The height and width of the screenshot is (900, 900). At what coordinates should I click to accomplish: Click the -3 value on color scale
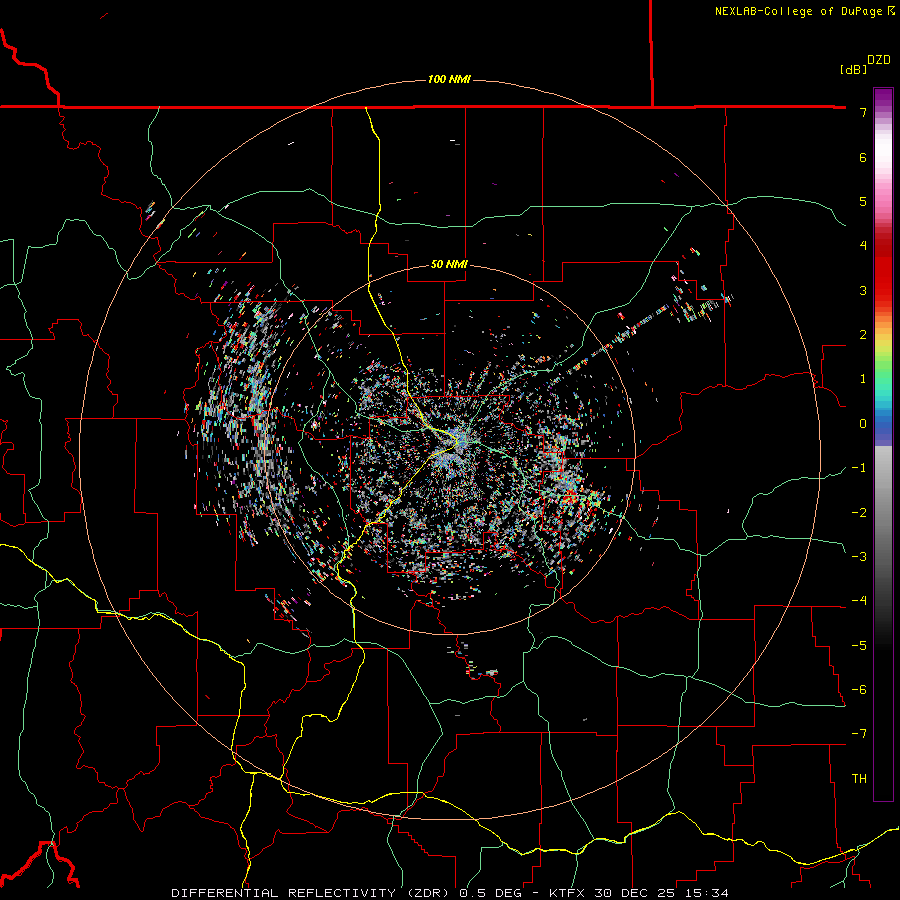point(859,557)
